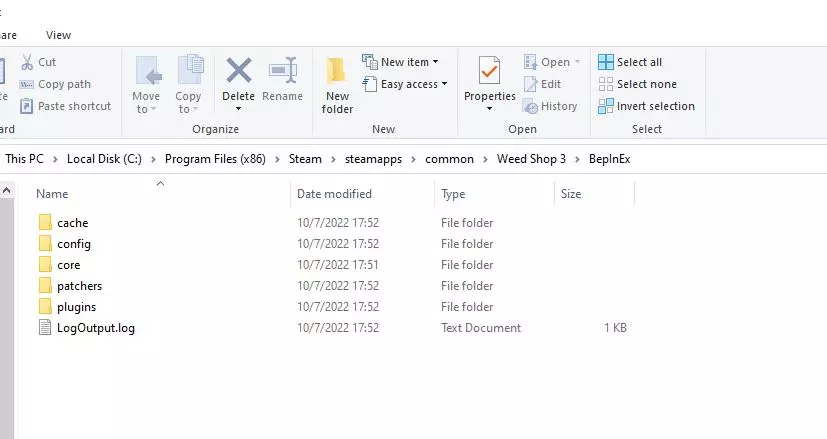Click the Select none icon
This screenshot has height=439, width=827.
pyautogui.click(x=605, y=84)
